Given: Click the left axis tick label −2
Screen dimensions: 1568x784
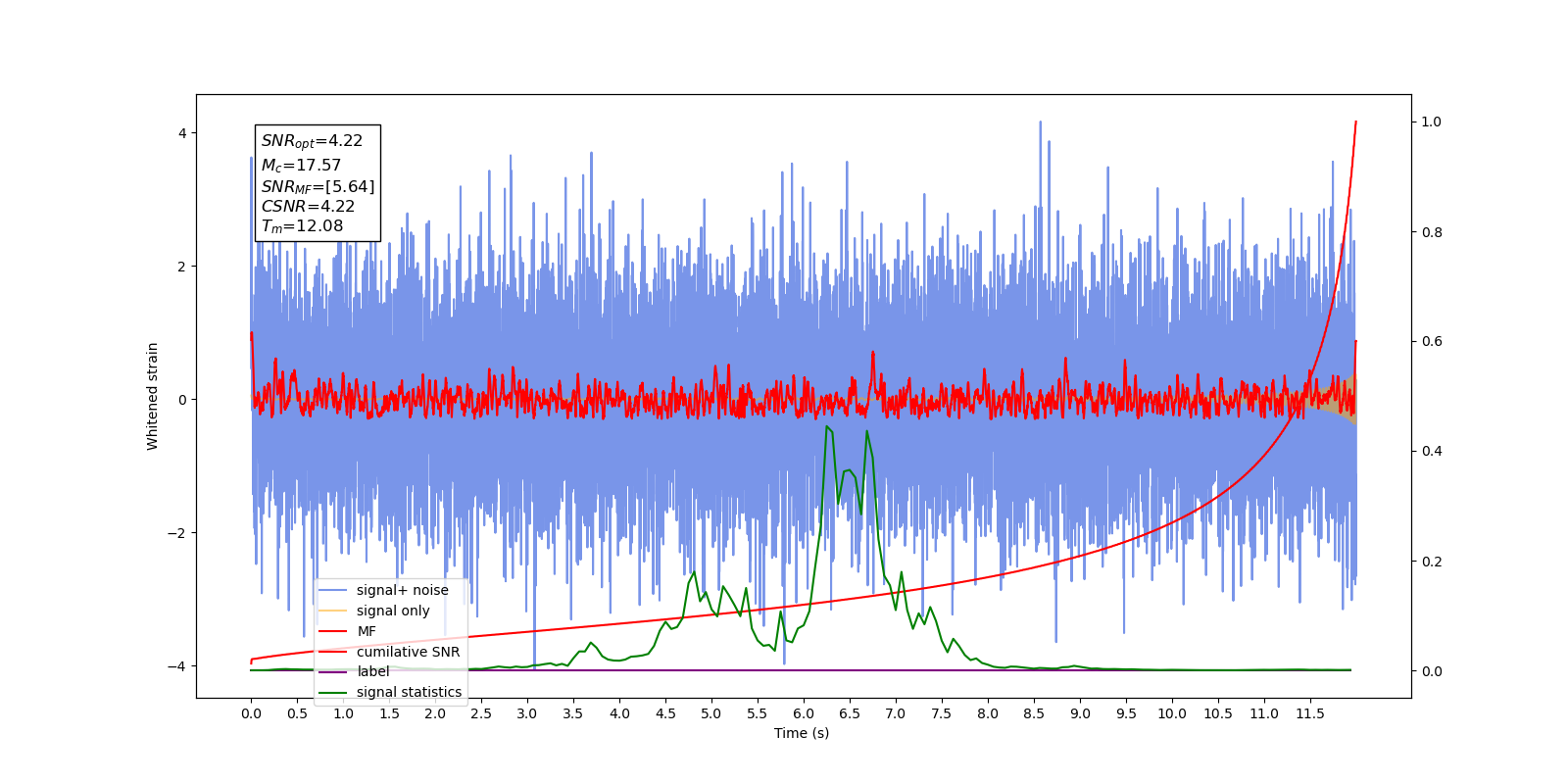Looking at the screenshot, I should click(177, 533).
